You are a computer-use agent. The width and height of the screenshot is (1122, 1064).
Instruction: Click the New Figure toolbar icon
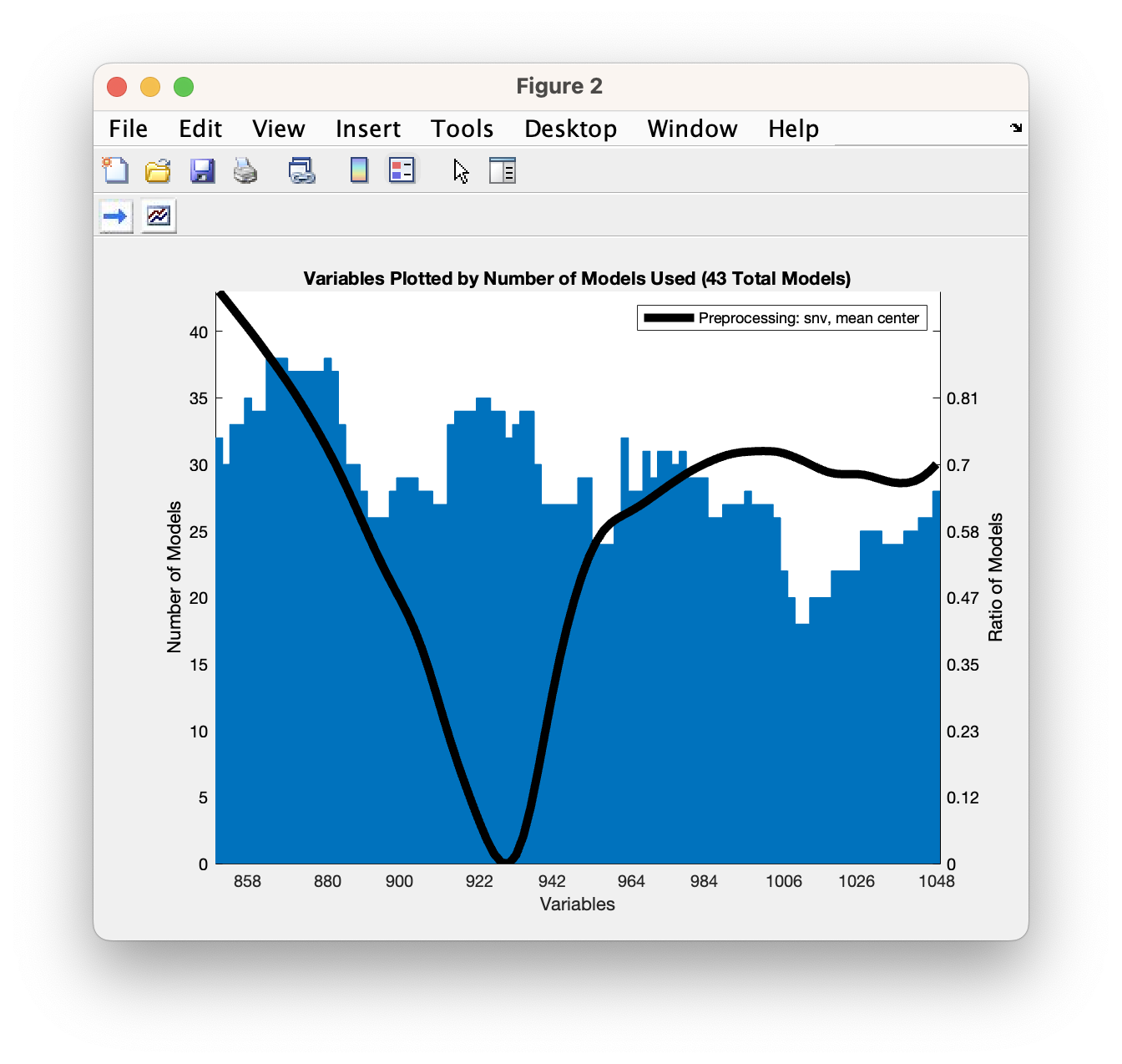point(115,170)
